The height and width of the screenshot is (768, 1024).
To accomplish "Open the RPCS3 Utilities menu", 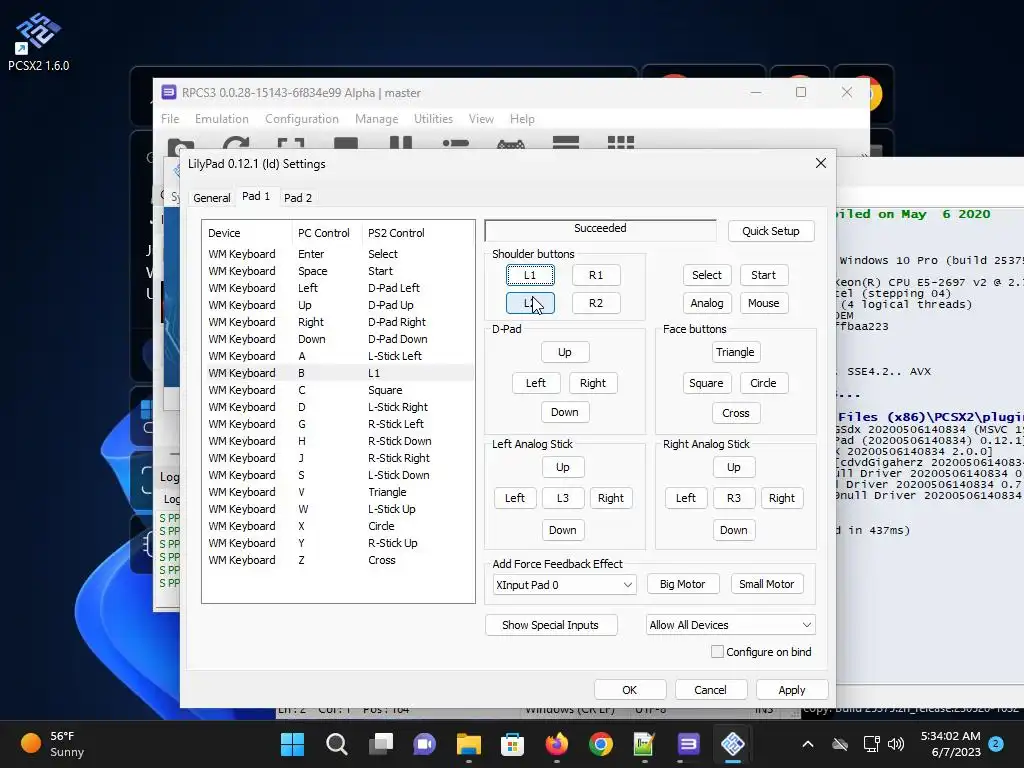I will point(433,119).
